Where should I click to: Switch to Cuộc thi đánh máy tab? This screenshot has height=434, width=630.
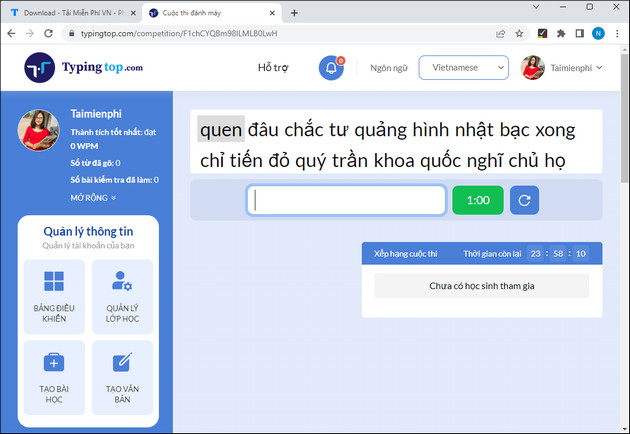(211, 13)
